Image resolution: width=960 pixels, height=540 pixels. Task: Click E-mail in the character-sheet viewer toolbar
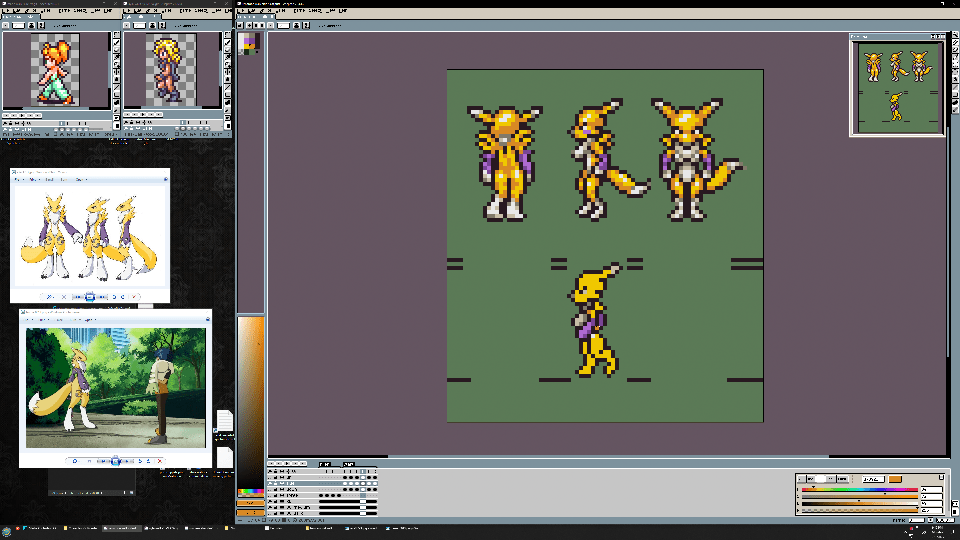pos(51,180)
